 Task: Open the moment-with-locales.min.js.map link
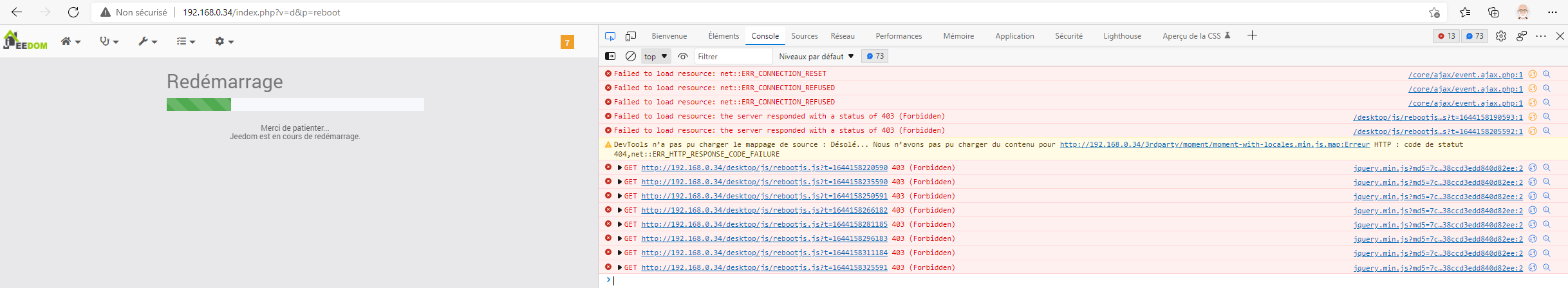(x=1214, y=144)
